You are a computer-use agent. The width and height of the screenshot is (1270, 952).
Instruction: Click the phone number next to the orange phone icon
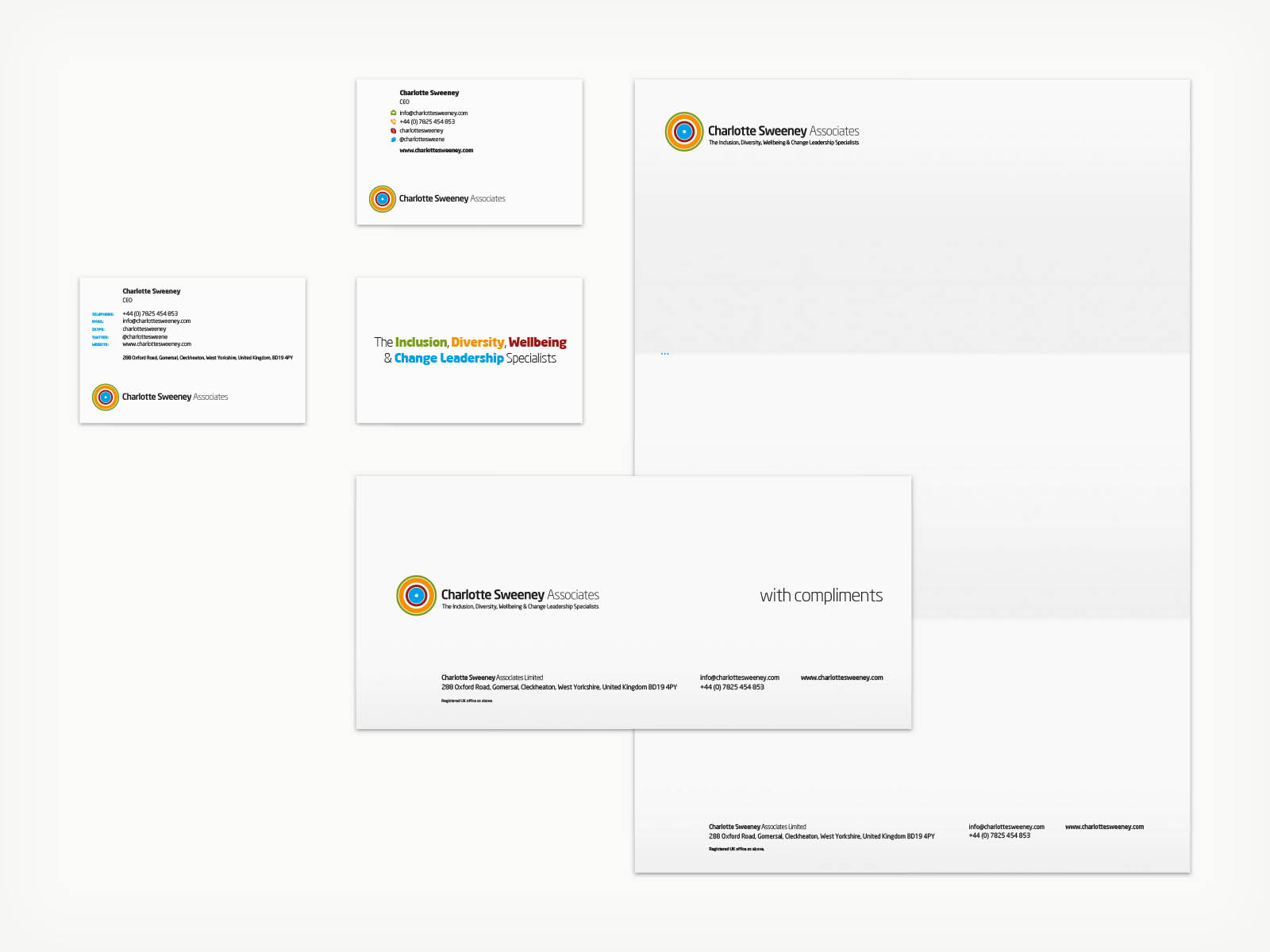[427, 122]
